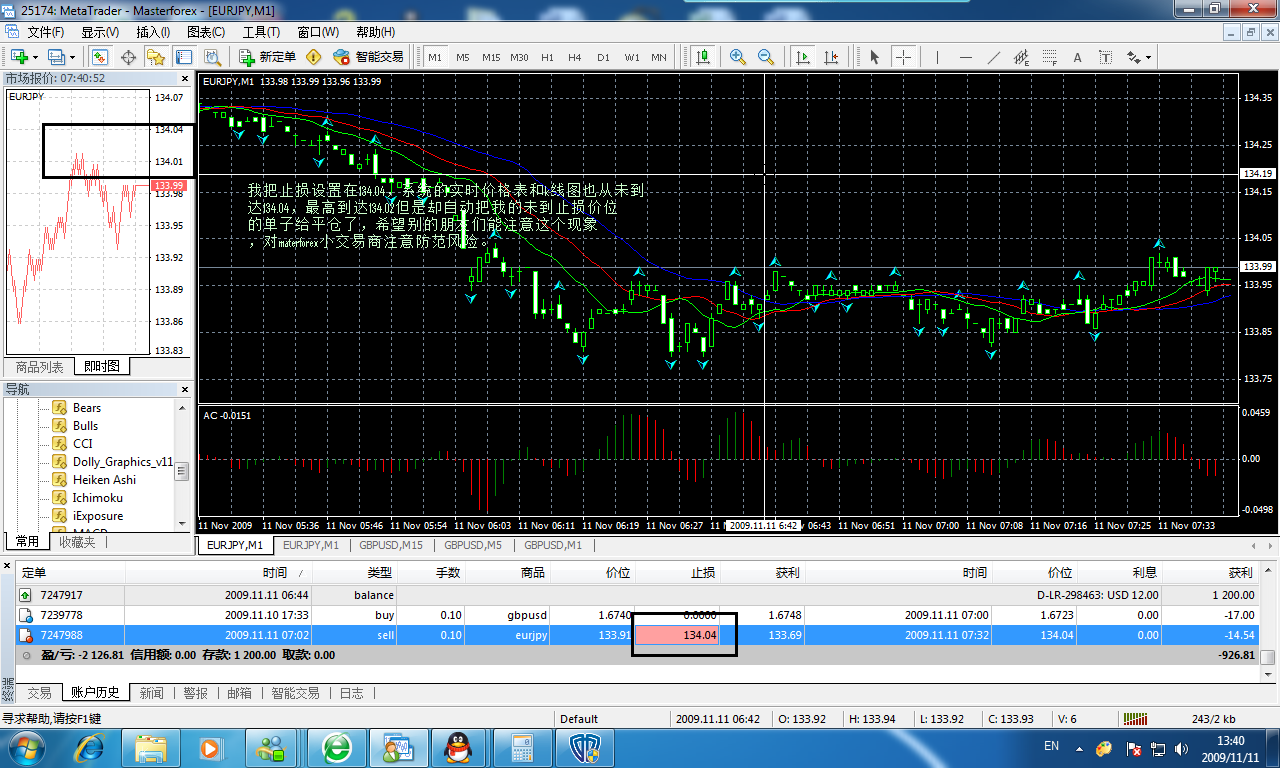
Task: Select the candlestick chart type icon
Action: (x=704, y=57)
